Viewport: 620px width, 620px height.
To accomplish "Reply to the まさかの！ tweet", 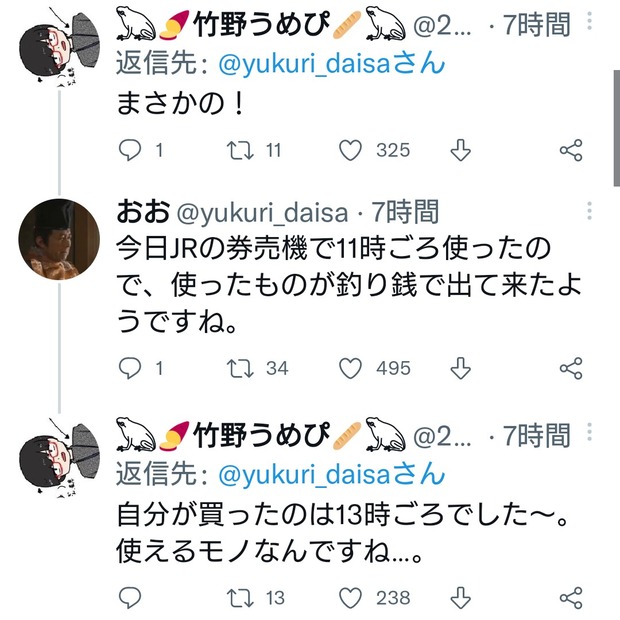I will (x=130, y=150).
